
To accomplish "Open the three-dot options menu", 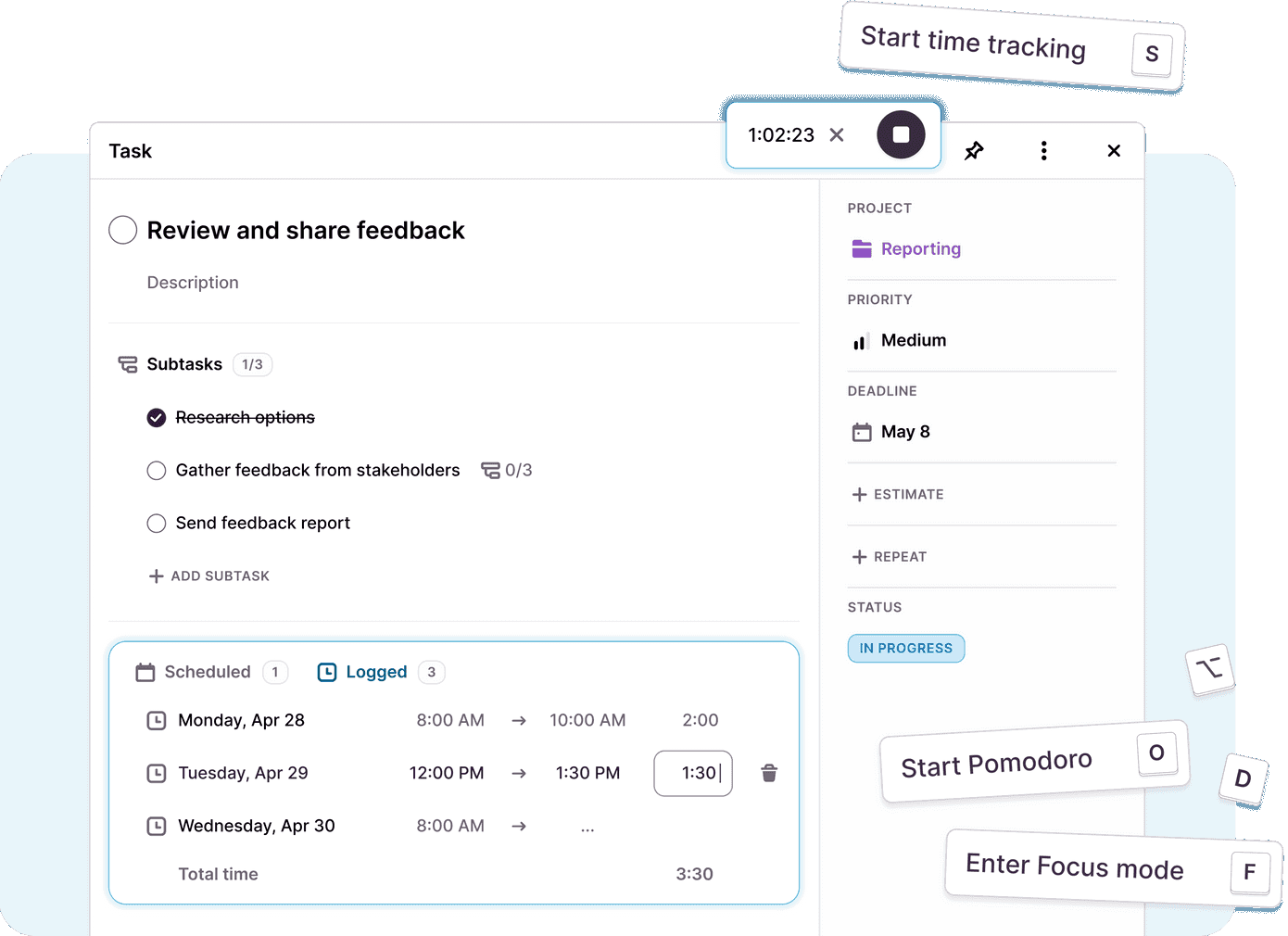I will coord(1043,150).
